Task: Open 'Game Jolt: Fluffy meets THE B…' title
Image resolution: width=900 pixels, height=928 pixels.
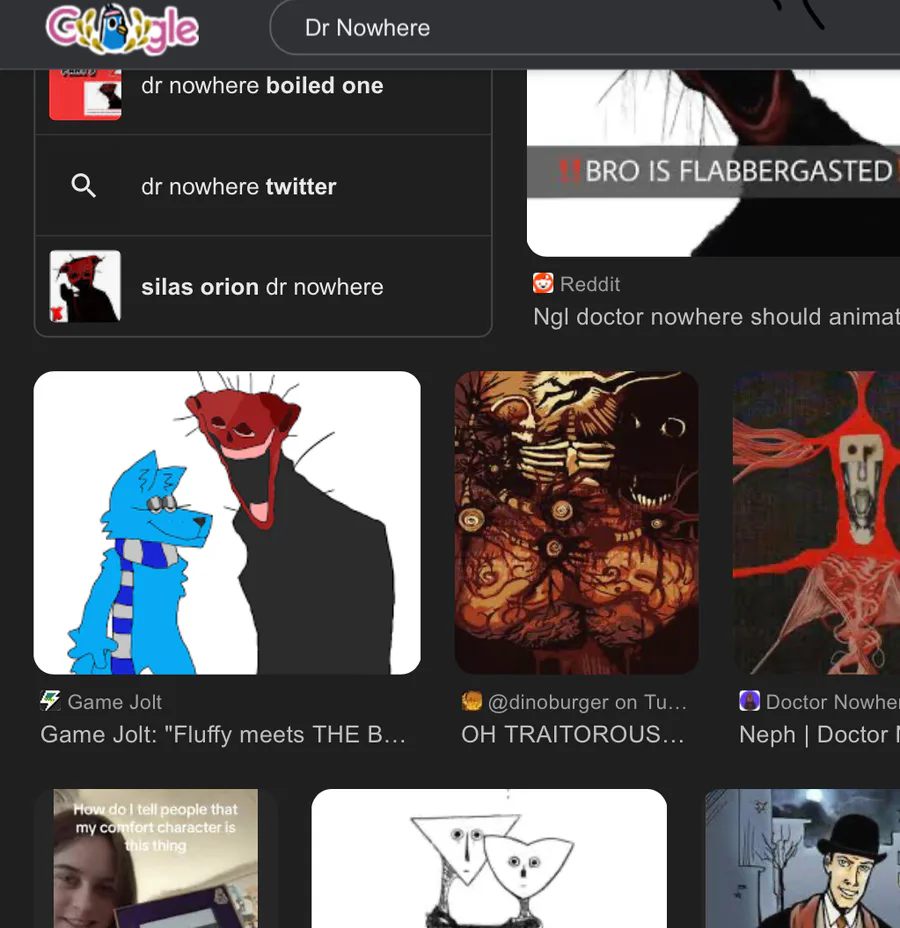Action: (x=223, y=734)
